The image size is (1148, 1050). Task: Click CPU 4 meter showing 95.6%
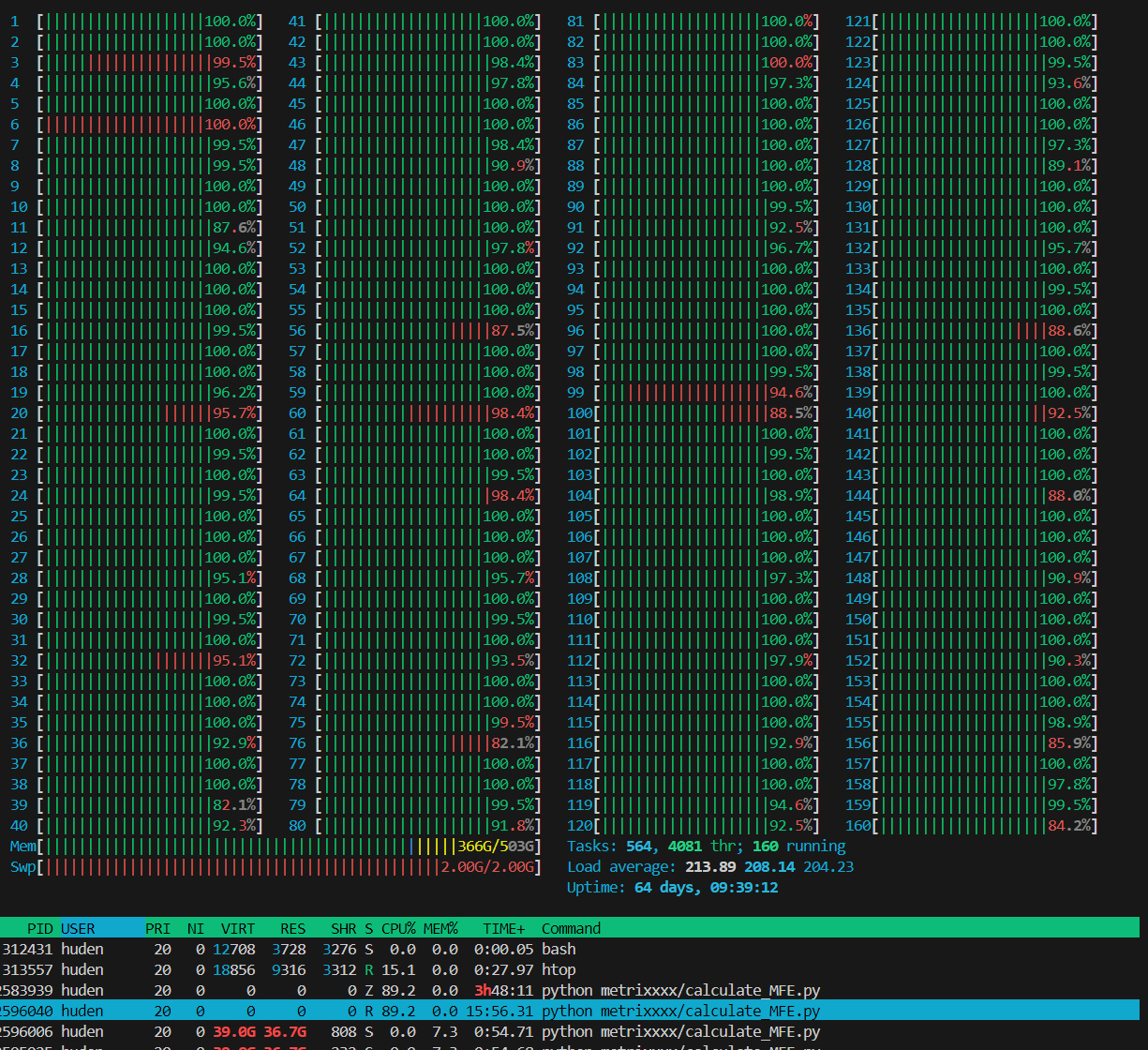click(x=138, y=82)
